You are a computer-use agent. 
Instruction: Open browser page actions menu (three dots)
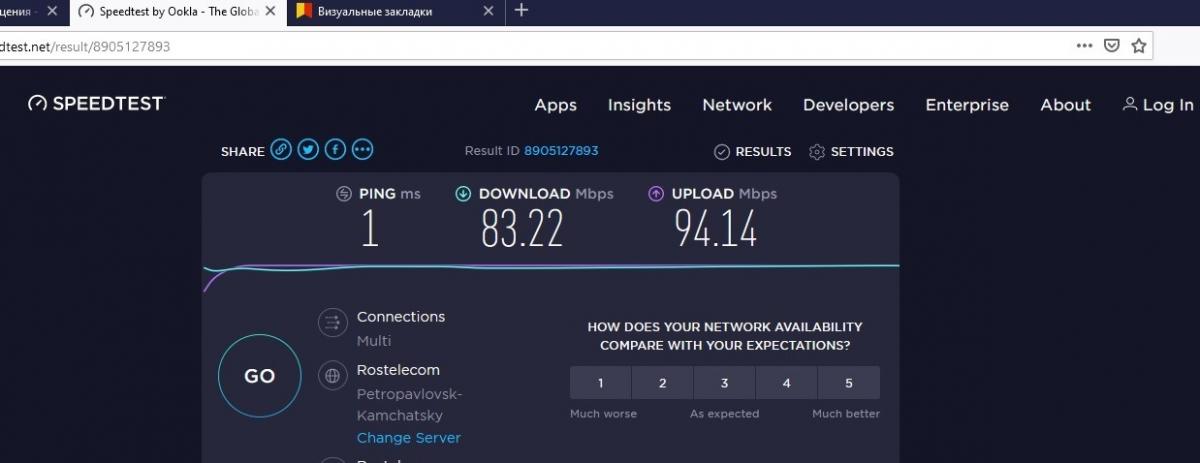pyautogui.click(x=1084, y=46)
